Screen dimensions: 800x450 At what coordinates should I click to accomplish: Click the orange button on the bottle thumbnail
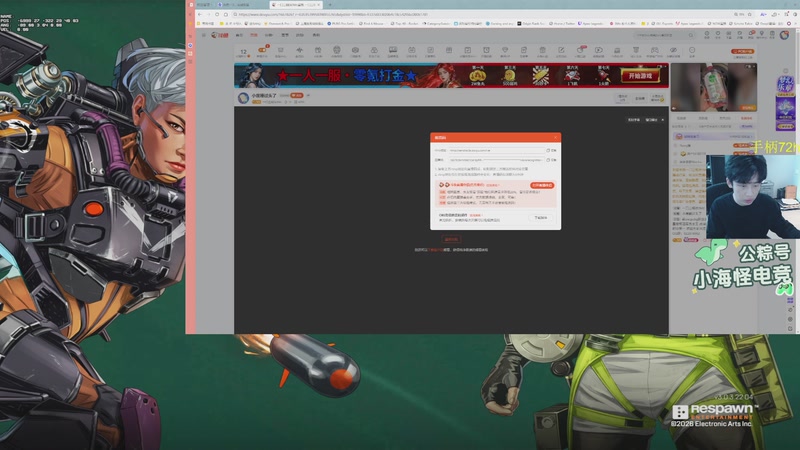(x=748, y=108)
